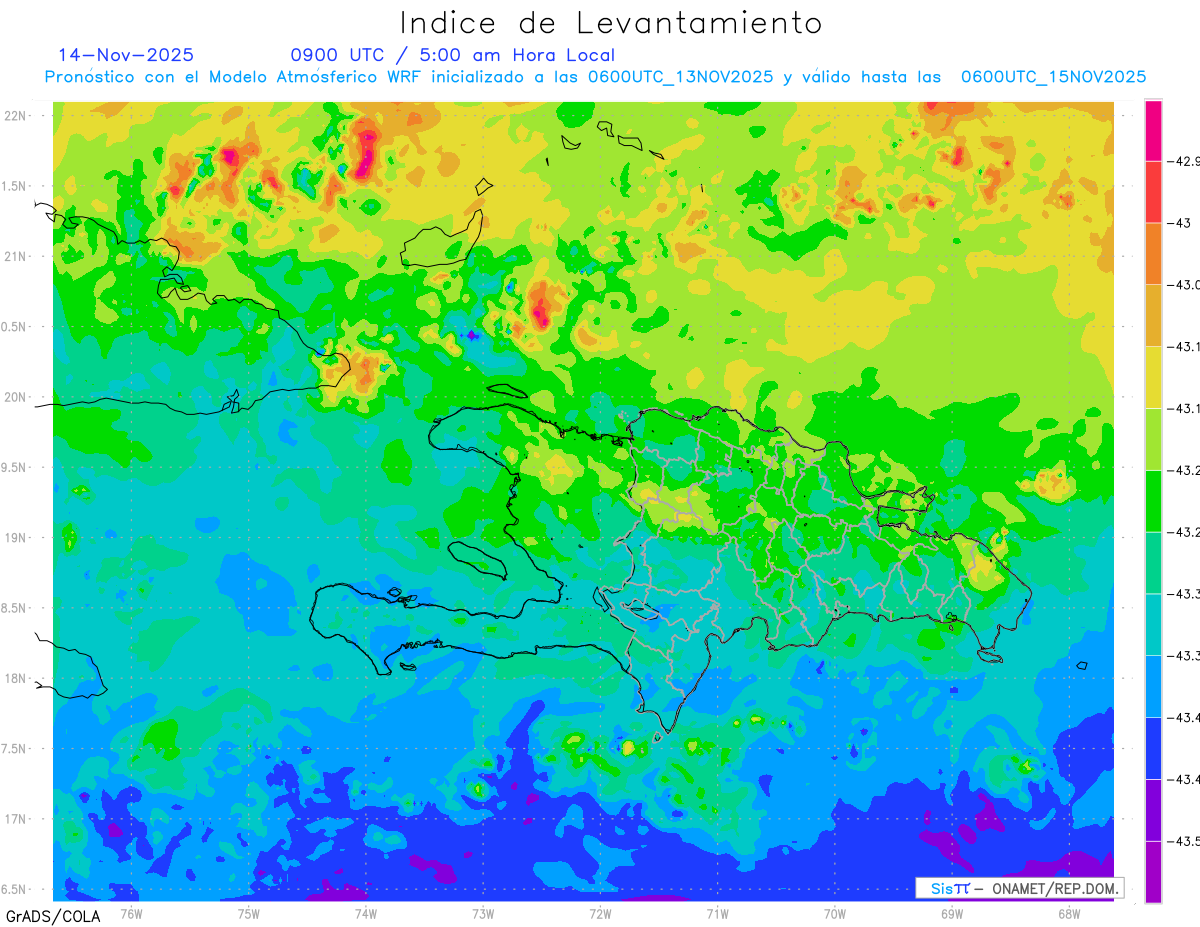1200x927 pixels.
Task: Click the "71W" longitude label
Action: [717, 913]
